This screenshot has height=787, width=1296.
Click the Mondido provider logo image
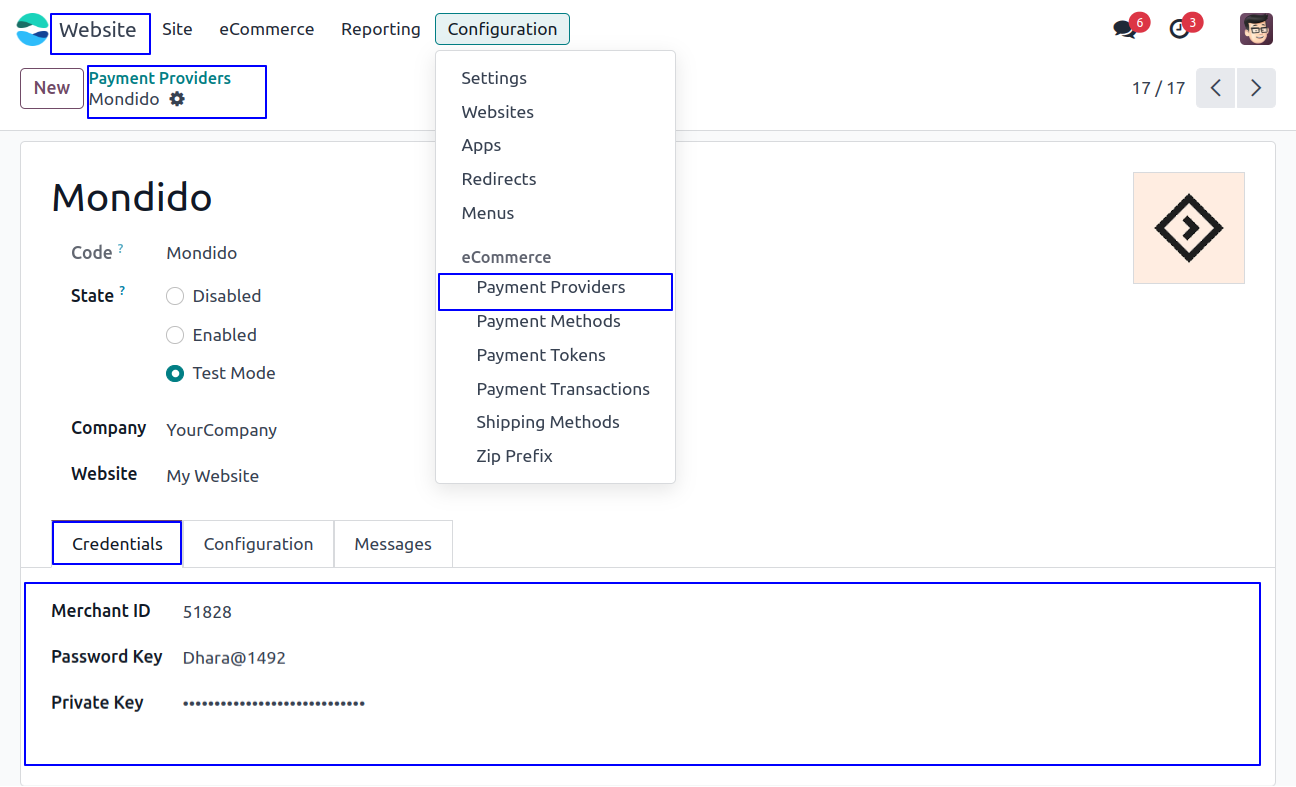click(1188, 228)
